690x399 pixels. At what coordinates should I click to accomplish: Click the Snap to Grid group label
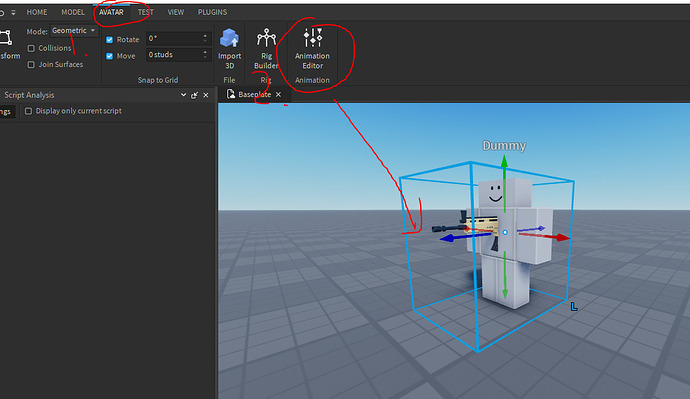pyautogui.click(x=158, y=80)
